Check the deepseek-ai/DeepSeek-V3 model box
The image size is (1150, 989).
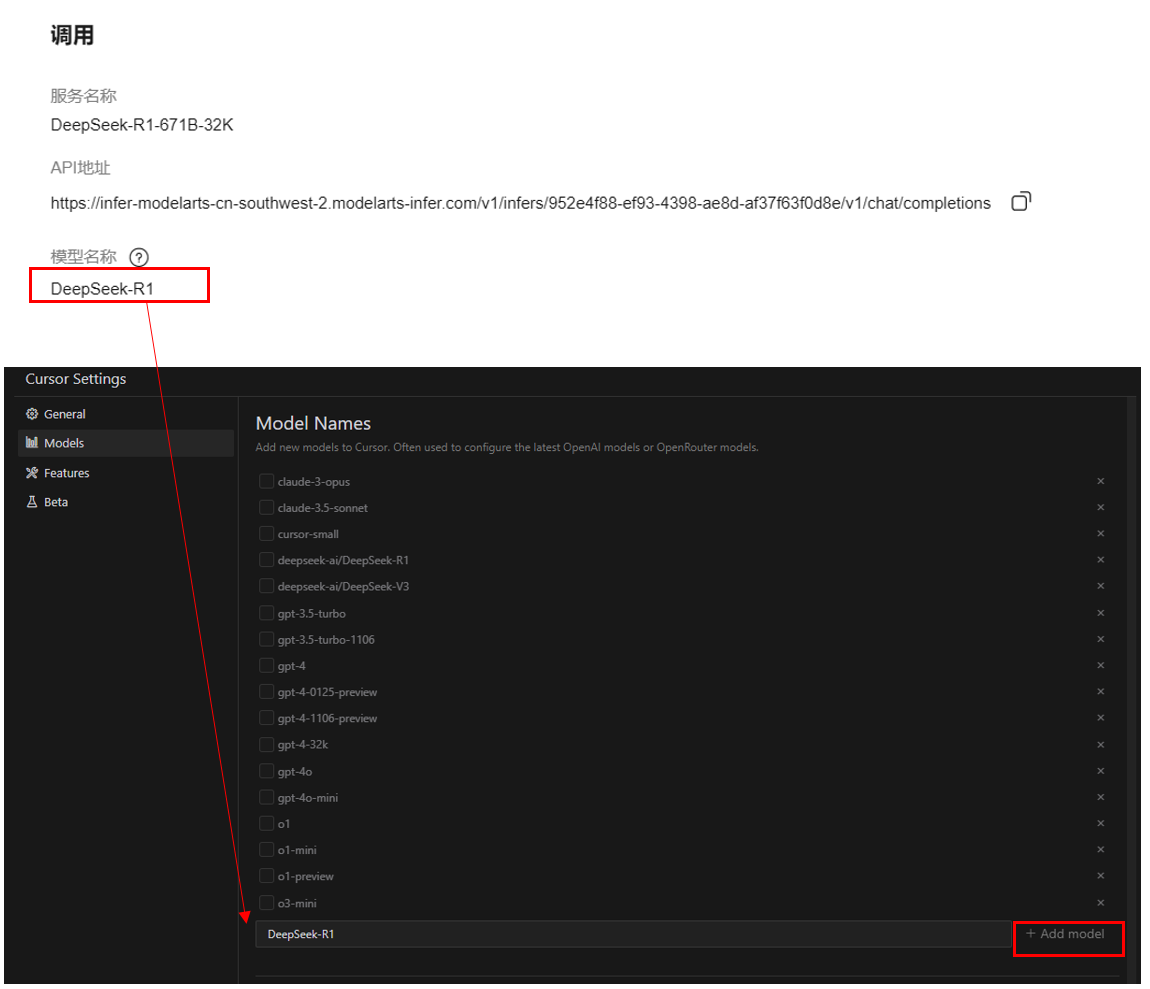[x=266, y=586]
